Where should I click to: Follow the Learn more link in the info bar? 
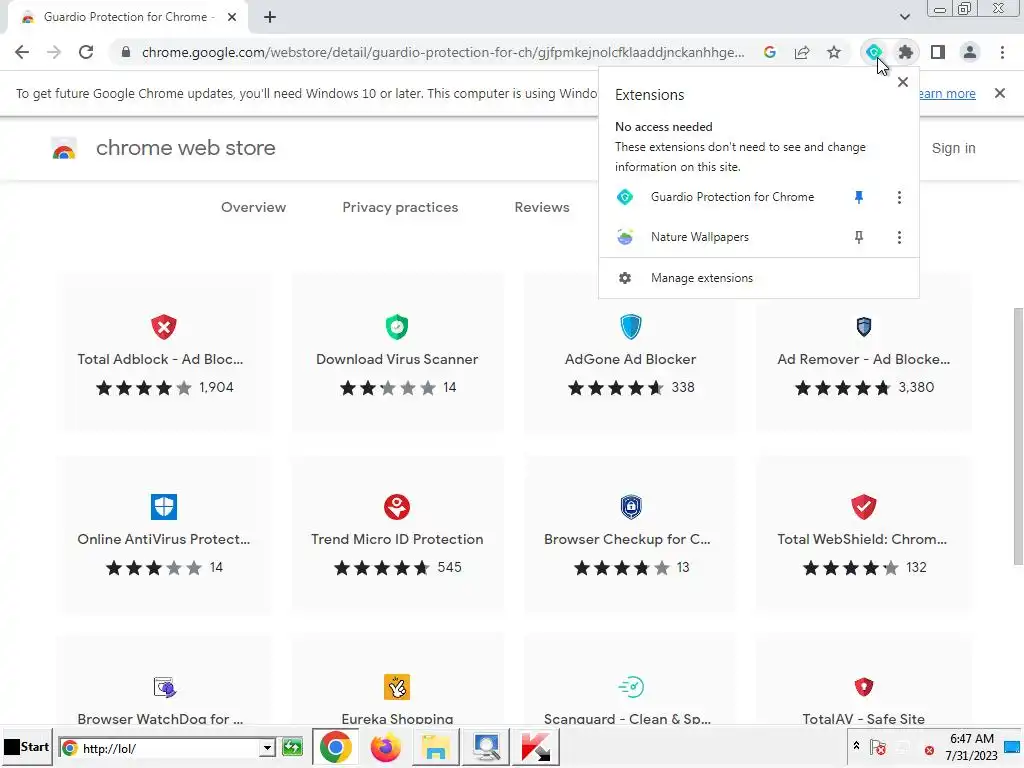tap(946, 93)
